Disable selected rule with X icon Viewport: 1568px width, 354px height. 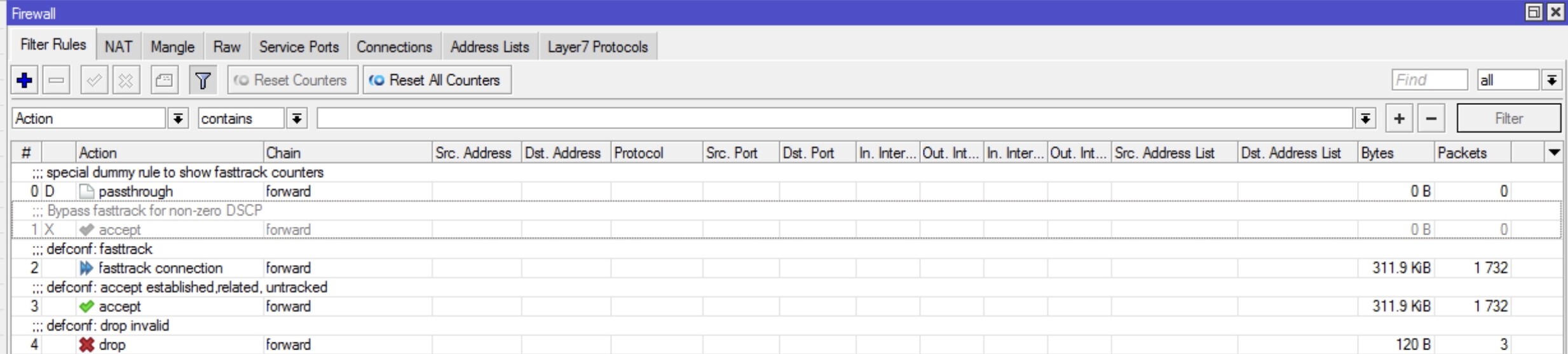(x=126, y=80)
